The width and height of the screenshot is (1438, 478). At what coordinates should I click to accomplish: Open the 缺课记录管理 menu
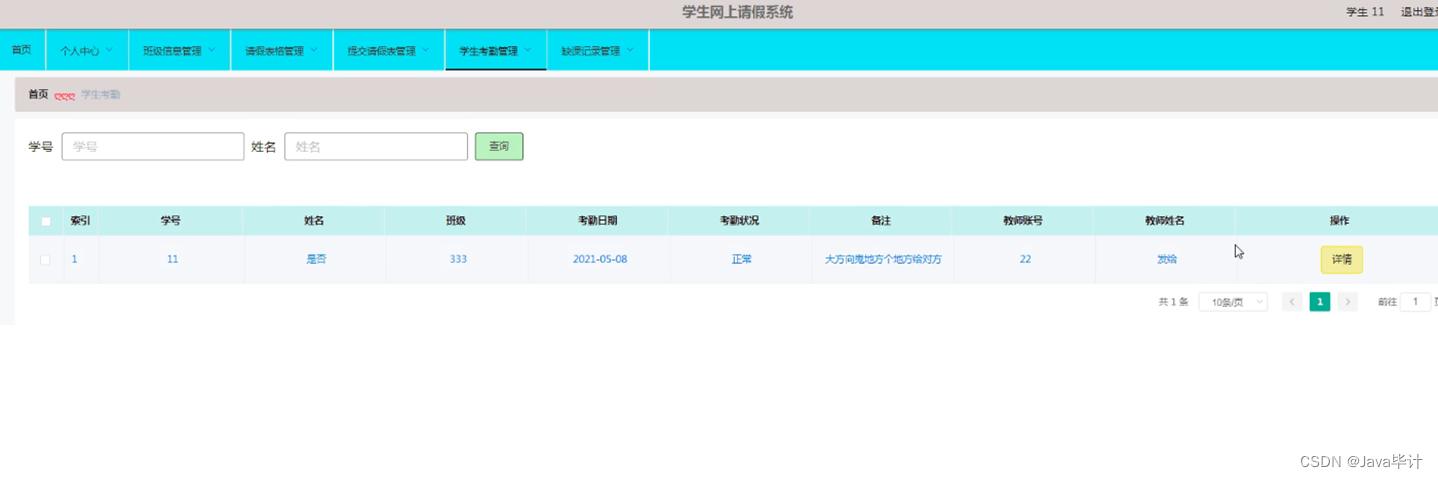[x=598, y=50]
